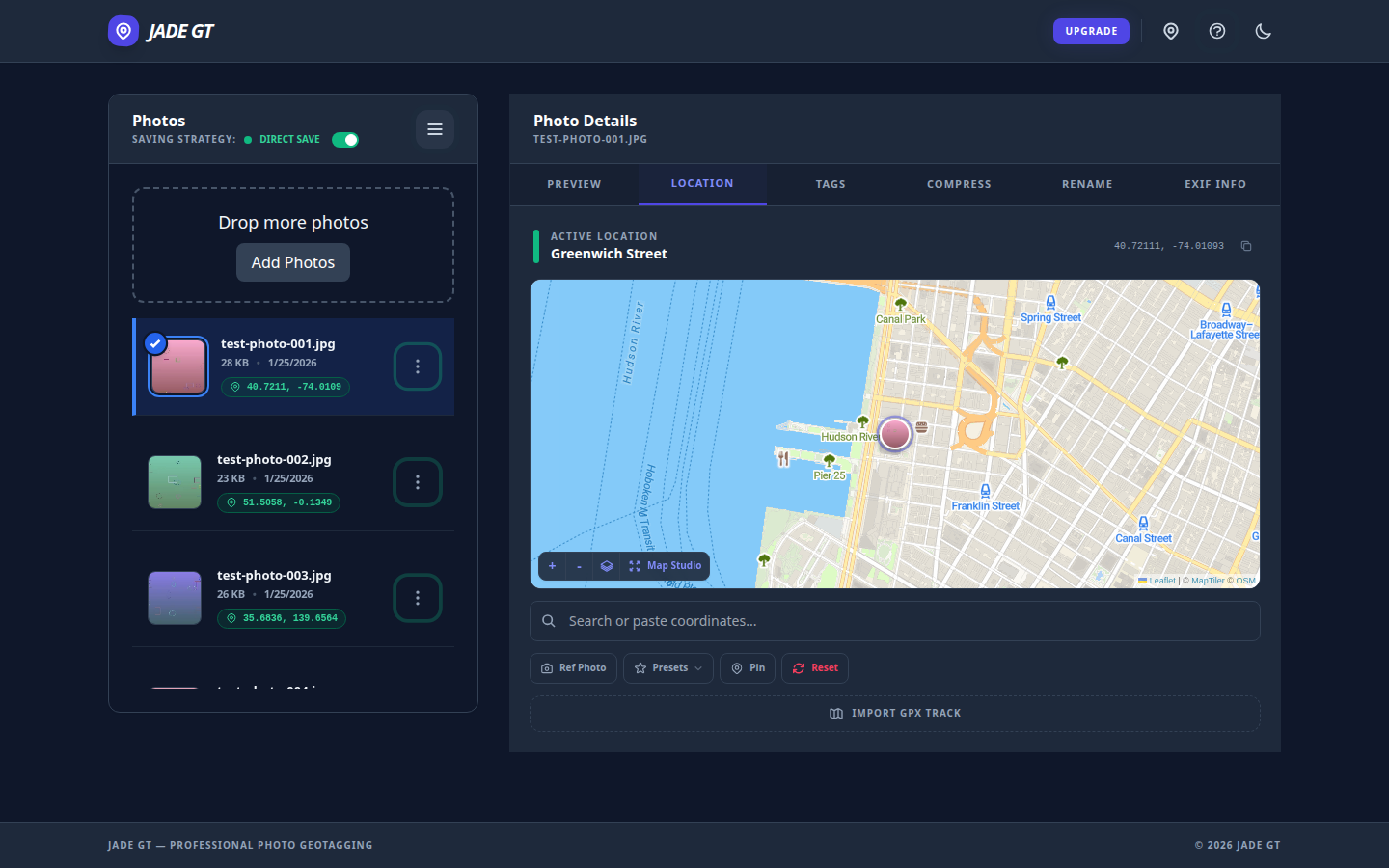Viewport: 1389px width, 868px height.
Task: Copy the active location coordinates
Action: point(1246,246)
